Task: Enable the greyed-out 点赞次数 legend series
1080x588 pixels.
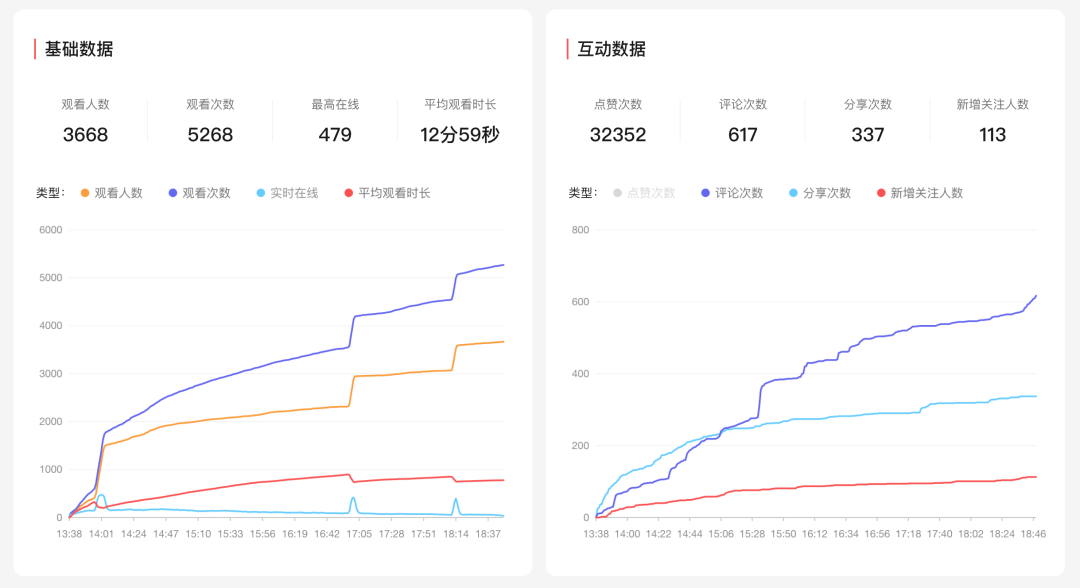Action: pyautogui.click(x=644, y=193)
